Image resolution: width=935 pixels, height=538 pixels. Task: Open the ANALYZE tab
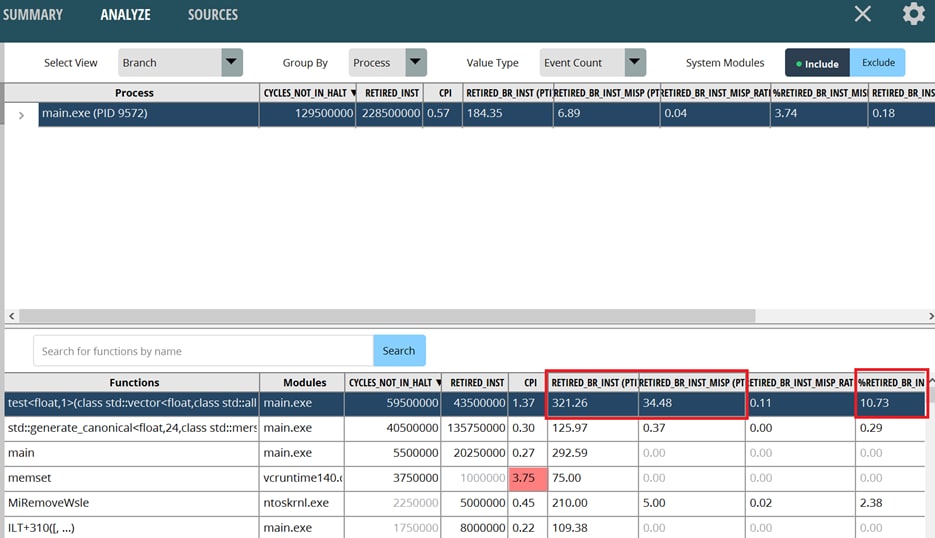pyautogui.click(x=125, y=15)
